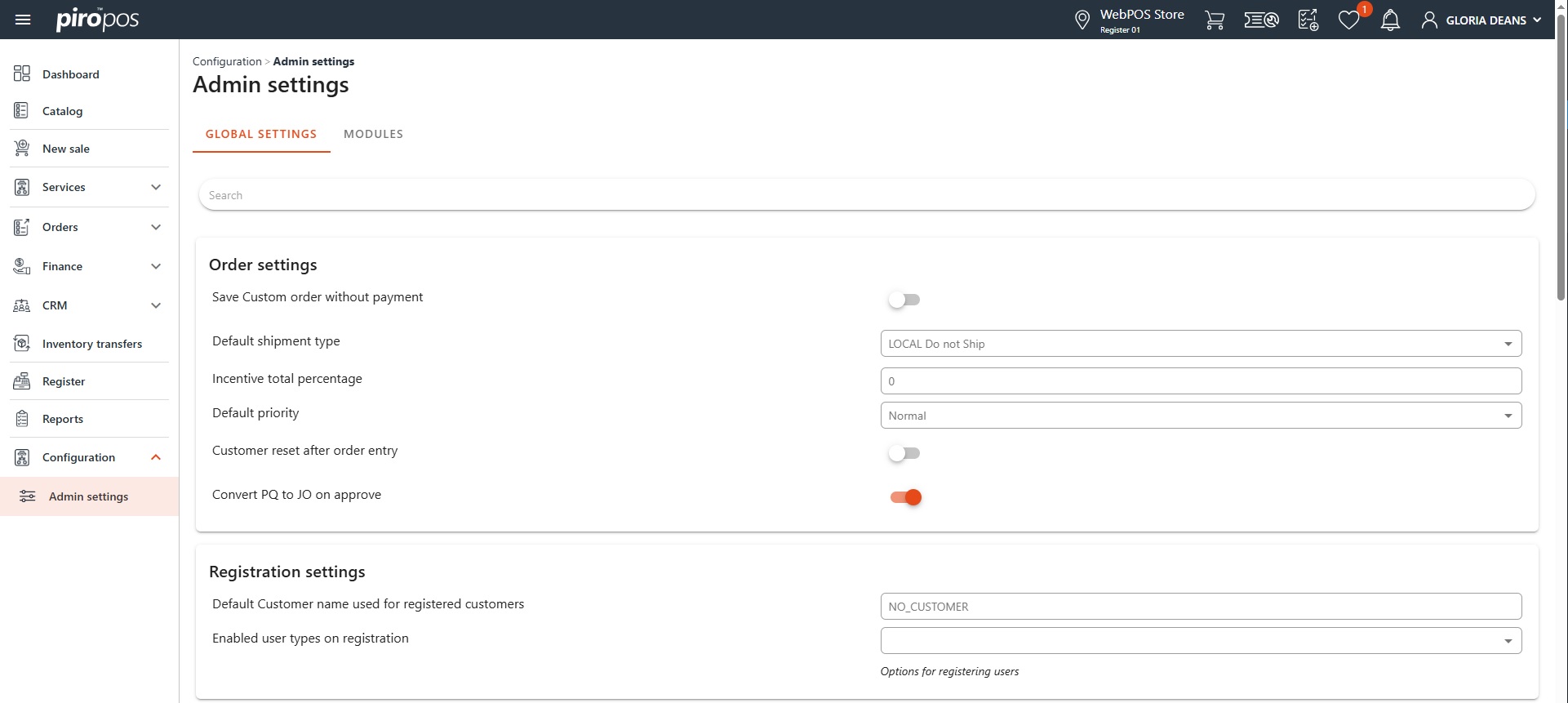The height and width of the screenshot is (703, 1568).
Task: Open the hamburger menu icon
Action: click(23, 20)
